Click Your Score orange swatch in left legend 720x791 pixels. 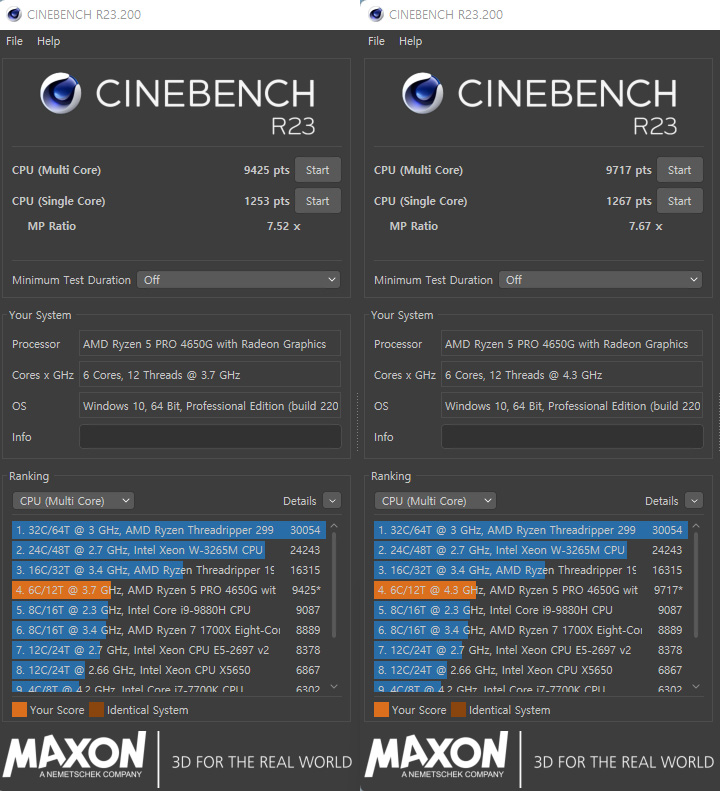point(19,710)
